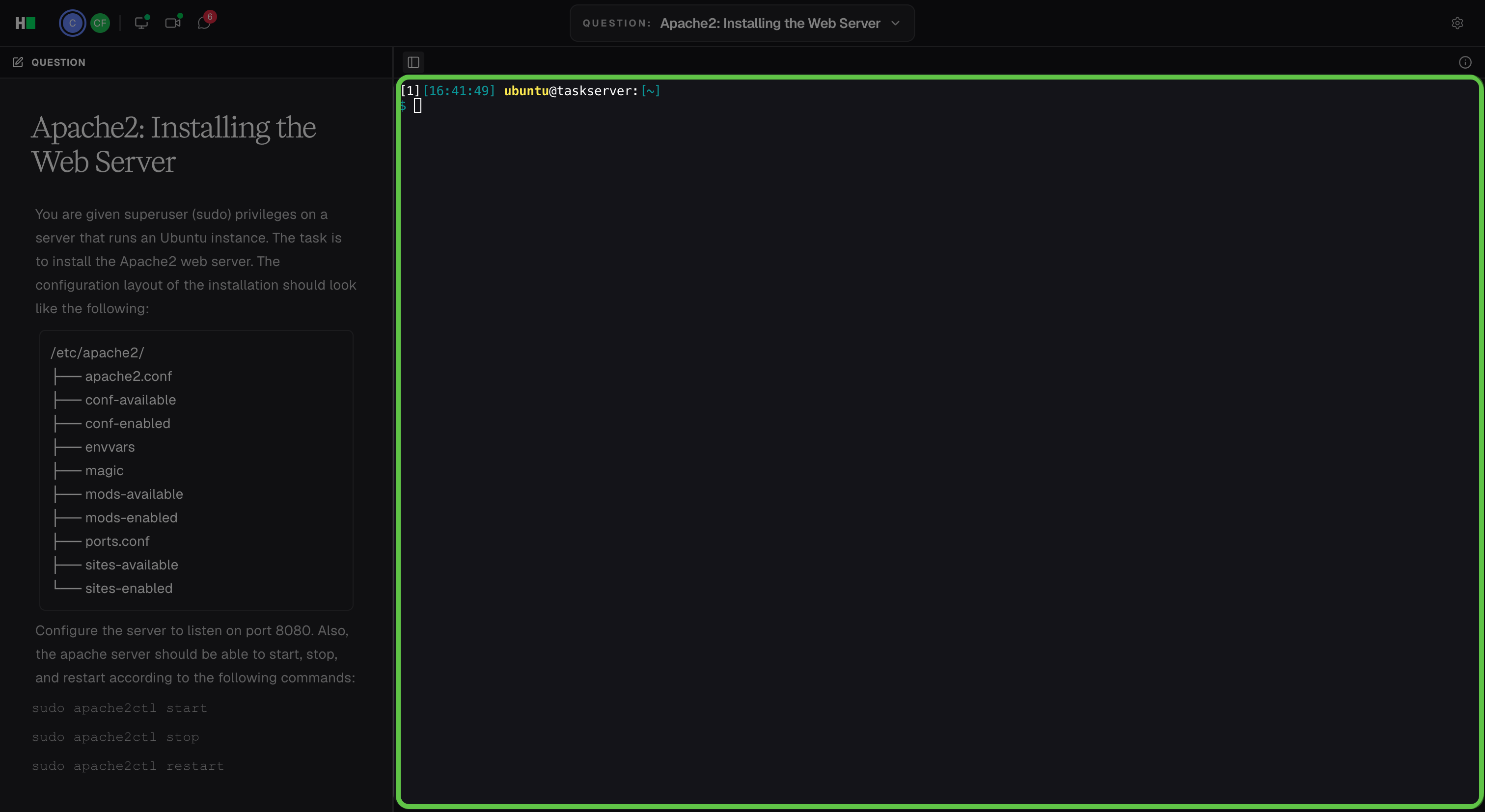Click 'ports.conf' in the config layout
1485x812 pixels.
point(117,541)
